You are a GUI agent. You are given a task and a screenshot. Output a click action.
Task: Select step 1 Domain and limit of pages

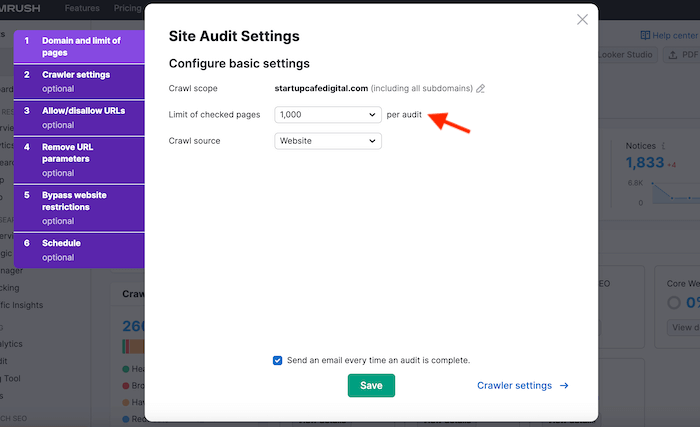[x=80, y=46]
